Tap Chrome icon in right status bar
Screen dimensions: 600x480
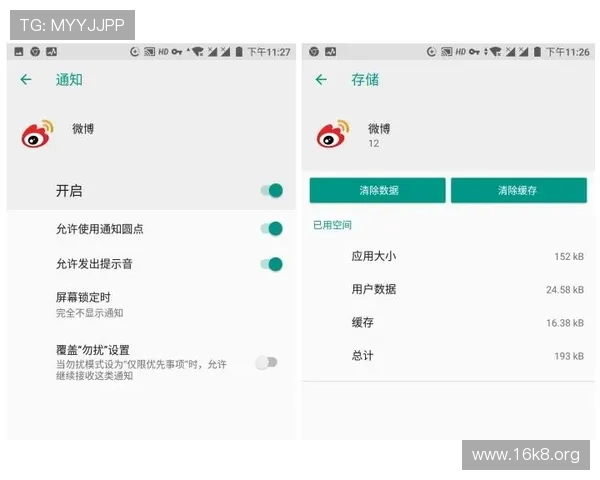[314, 52]
